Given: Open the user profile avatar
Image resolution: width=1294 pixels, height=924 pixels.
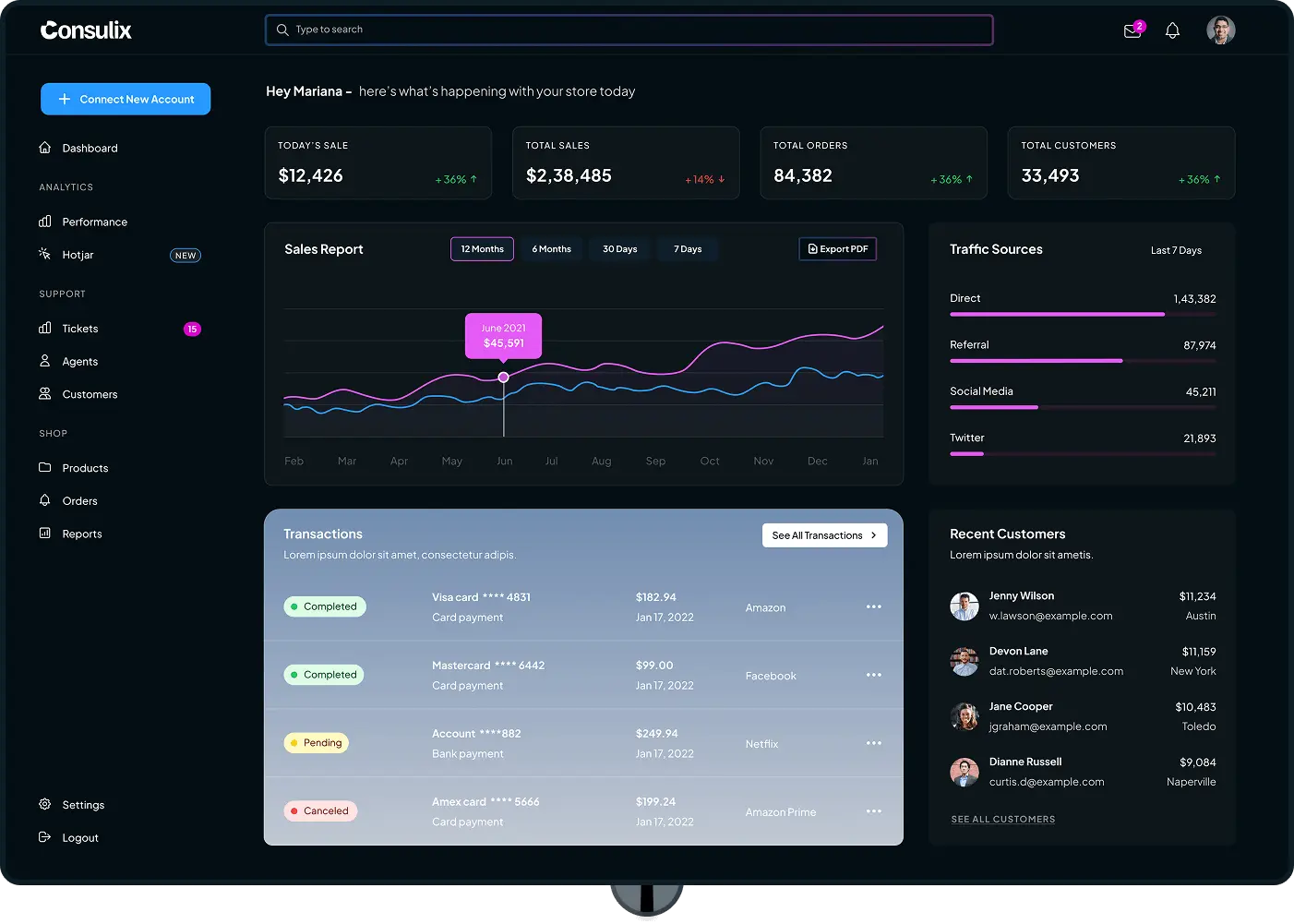Looking at the screenshot, I should [x=1220, y=30].
